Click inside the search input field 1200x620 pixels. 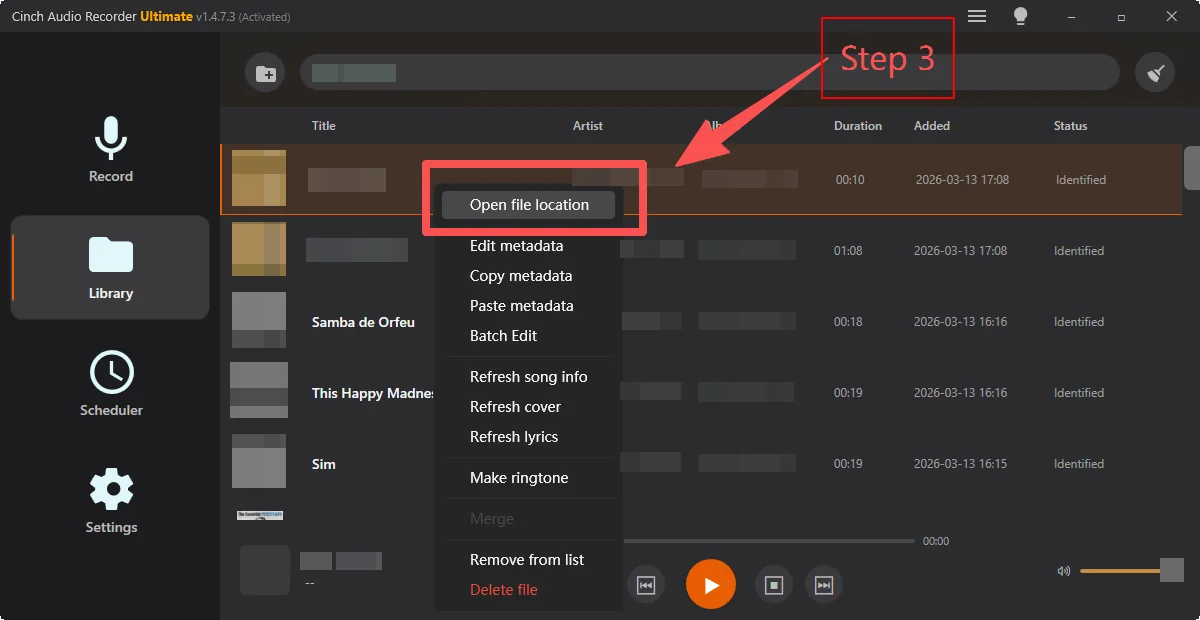point(700,71)
